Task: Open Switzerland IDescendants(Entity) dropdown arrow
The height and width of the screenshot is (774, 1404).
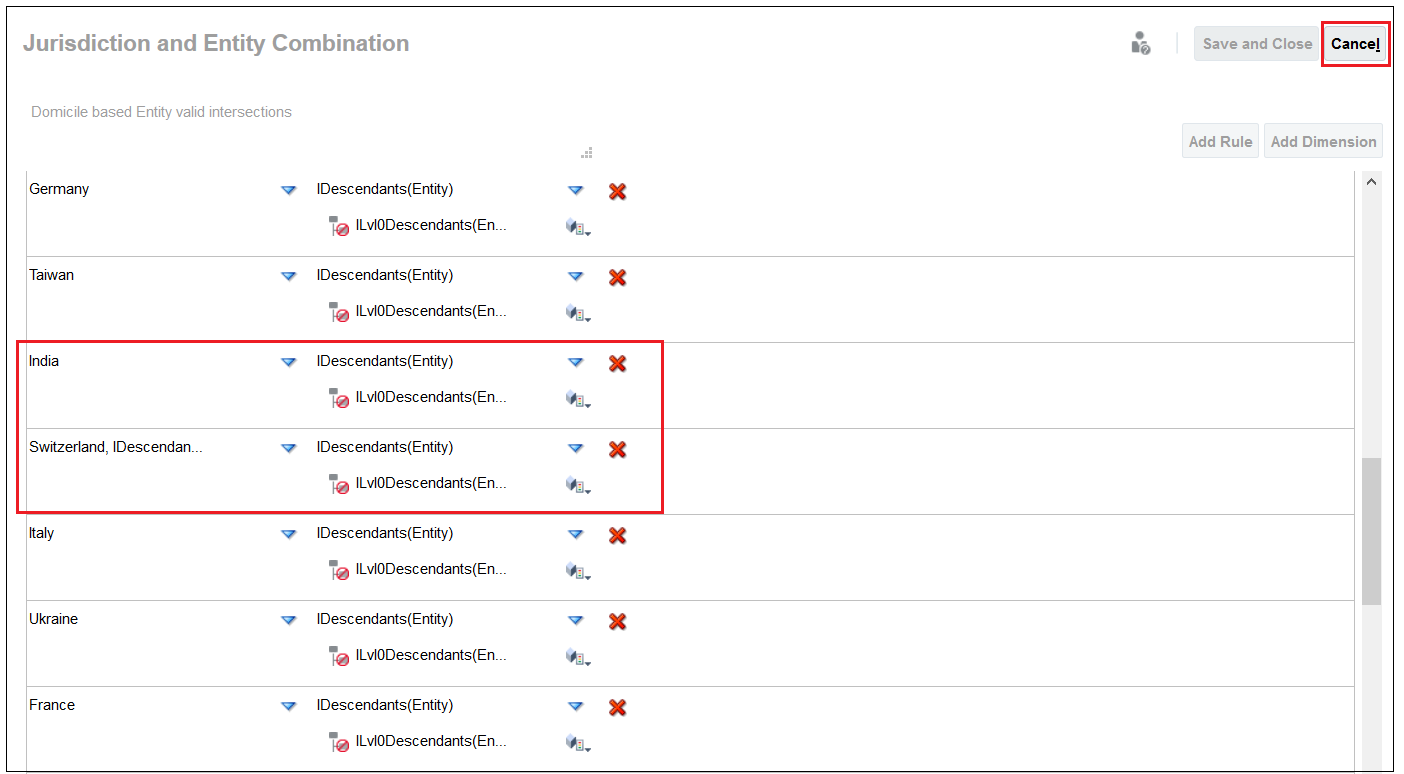Action: pyautogui.click(x=575, y=448)
